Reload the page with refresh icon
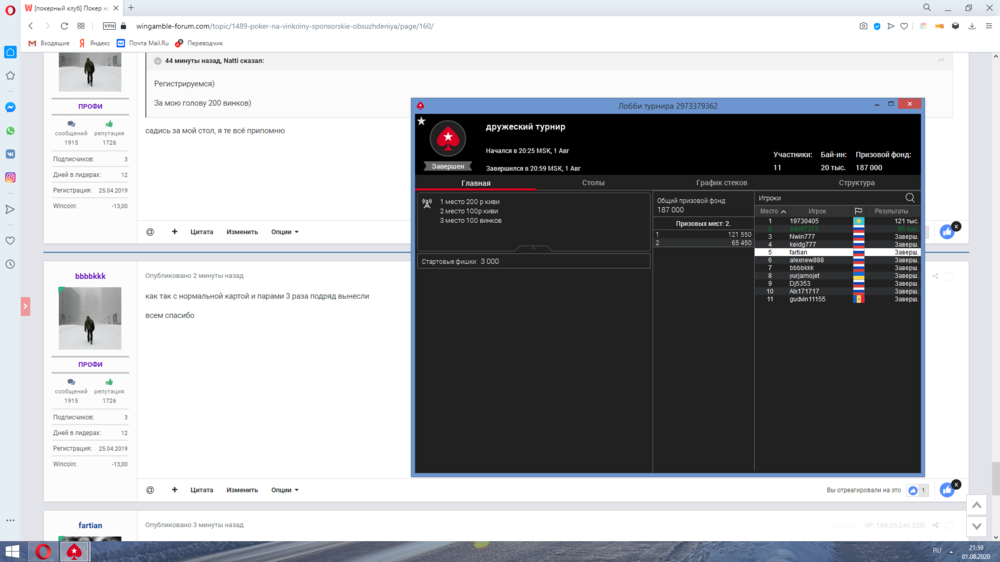1000x562 pixels. click(x=65, y=26)
